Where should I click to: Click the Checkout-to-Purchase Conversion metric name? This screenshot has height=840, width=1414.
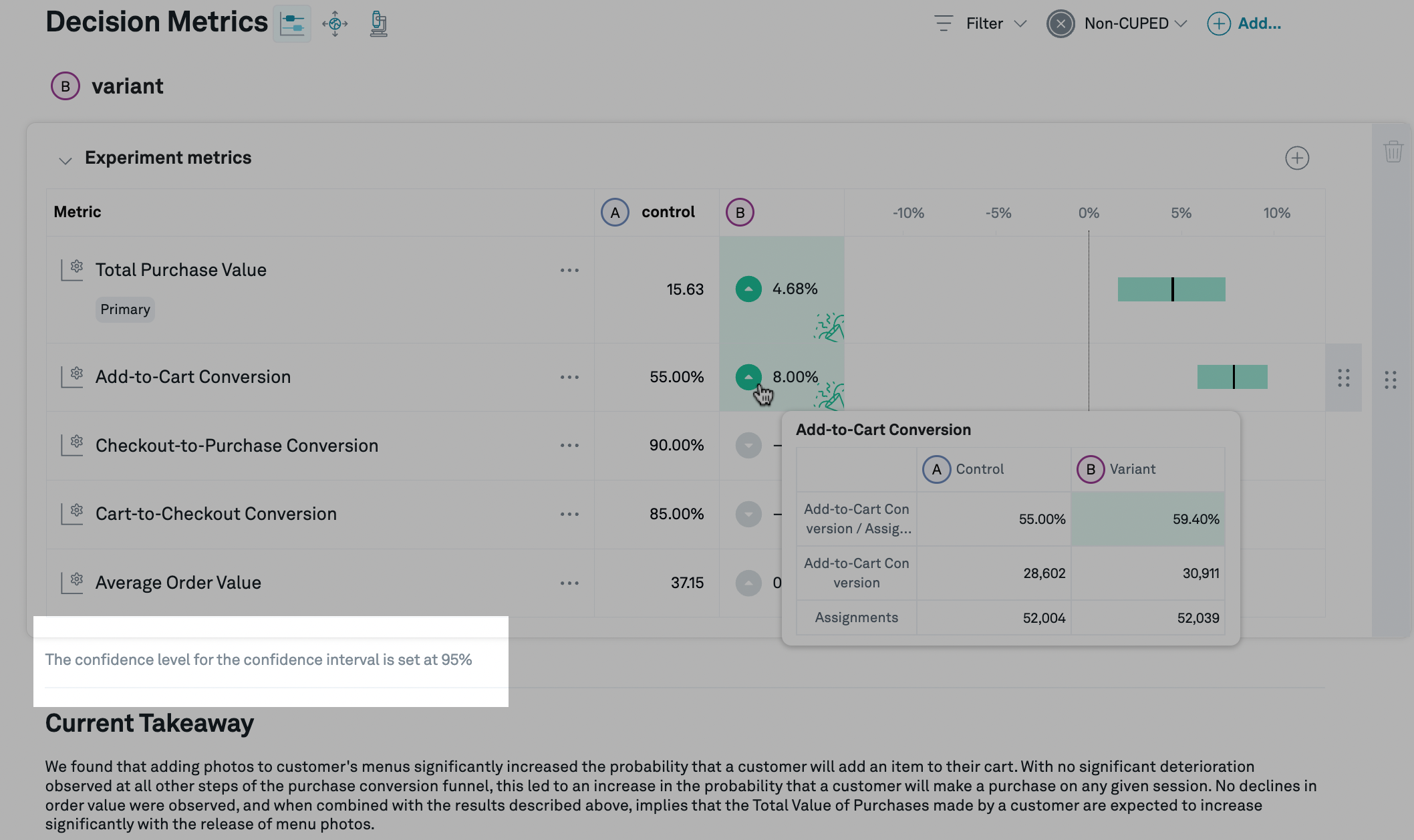coord(237,446)
